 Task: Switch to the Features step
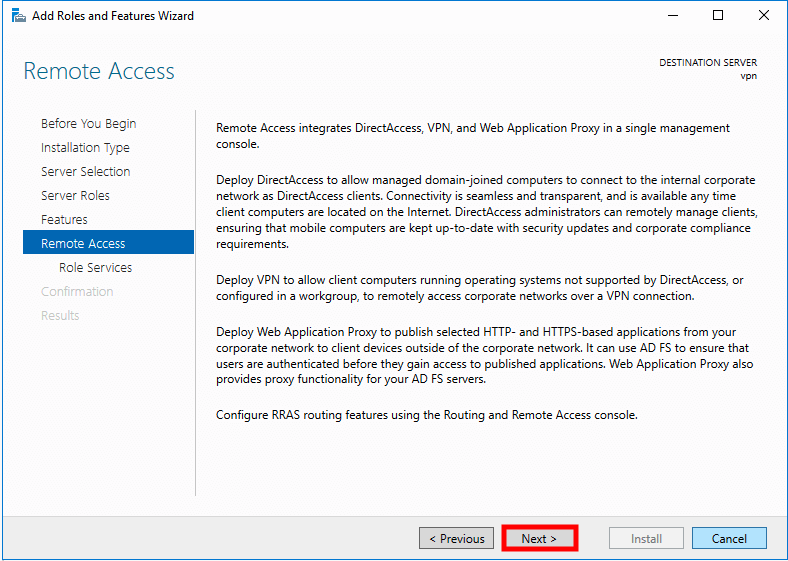64,220
